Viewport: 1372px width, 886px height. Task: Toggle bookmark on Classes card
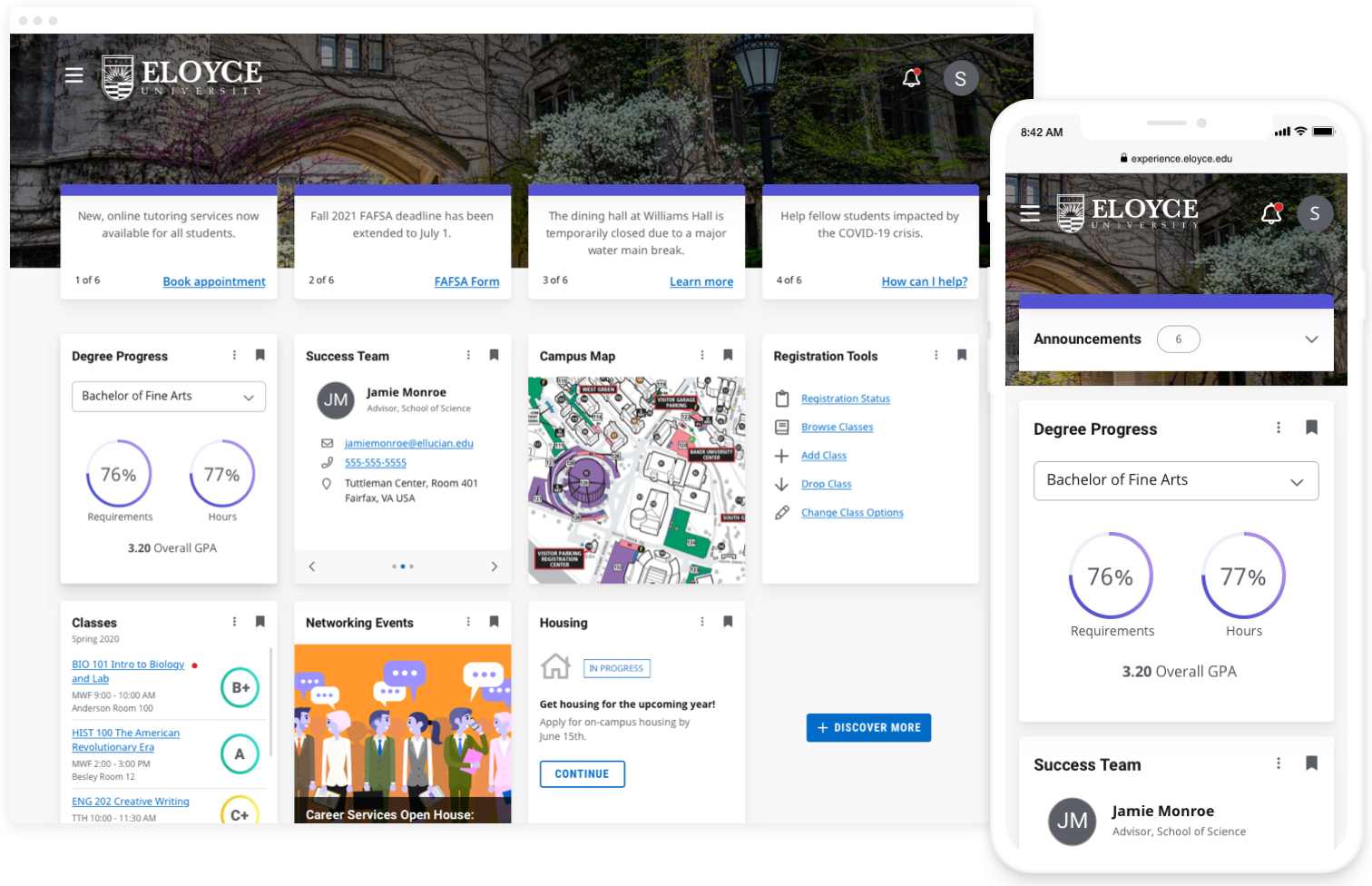[x=260, y=622]
